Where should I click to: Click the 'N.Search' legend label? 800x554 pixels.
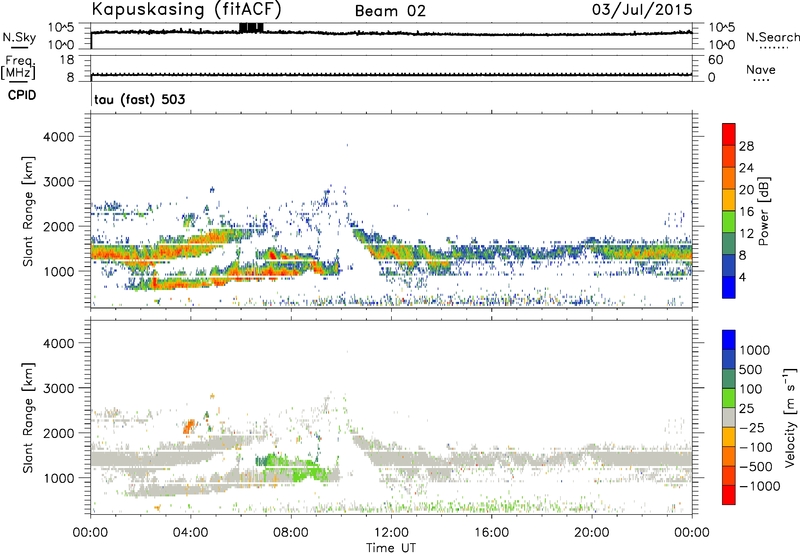[x=772, y=37]
